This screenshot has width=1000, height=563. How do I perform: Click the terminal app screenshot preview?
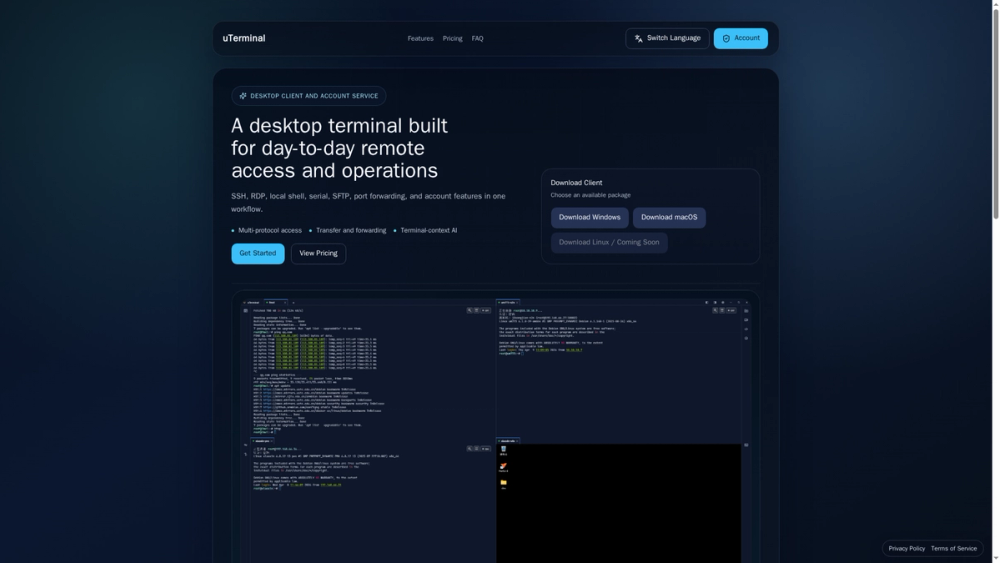coord(496,428)
